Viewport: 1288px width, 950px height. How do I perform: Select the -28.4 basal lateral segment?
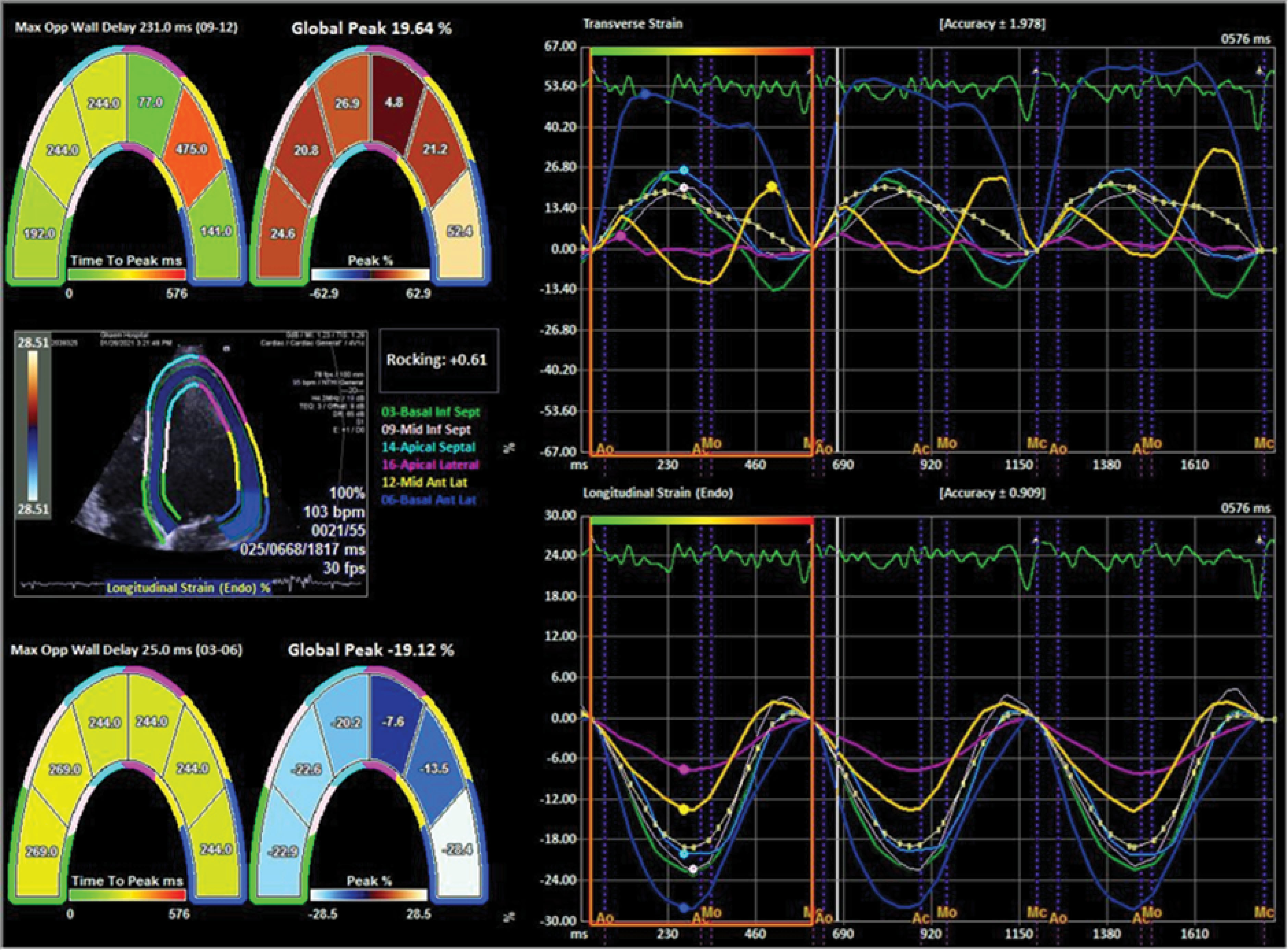[458, 850]
